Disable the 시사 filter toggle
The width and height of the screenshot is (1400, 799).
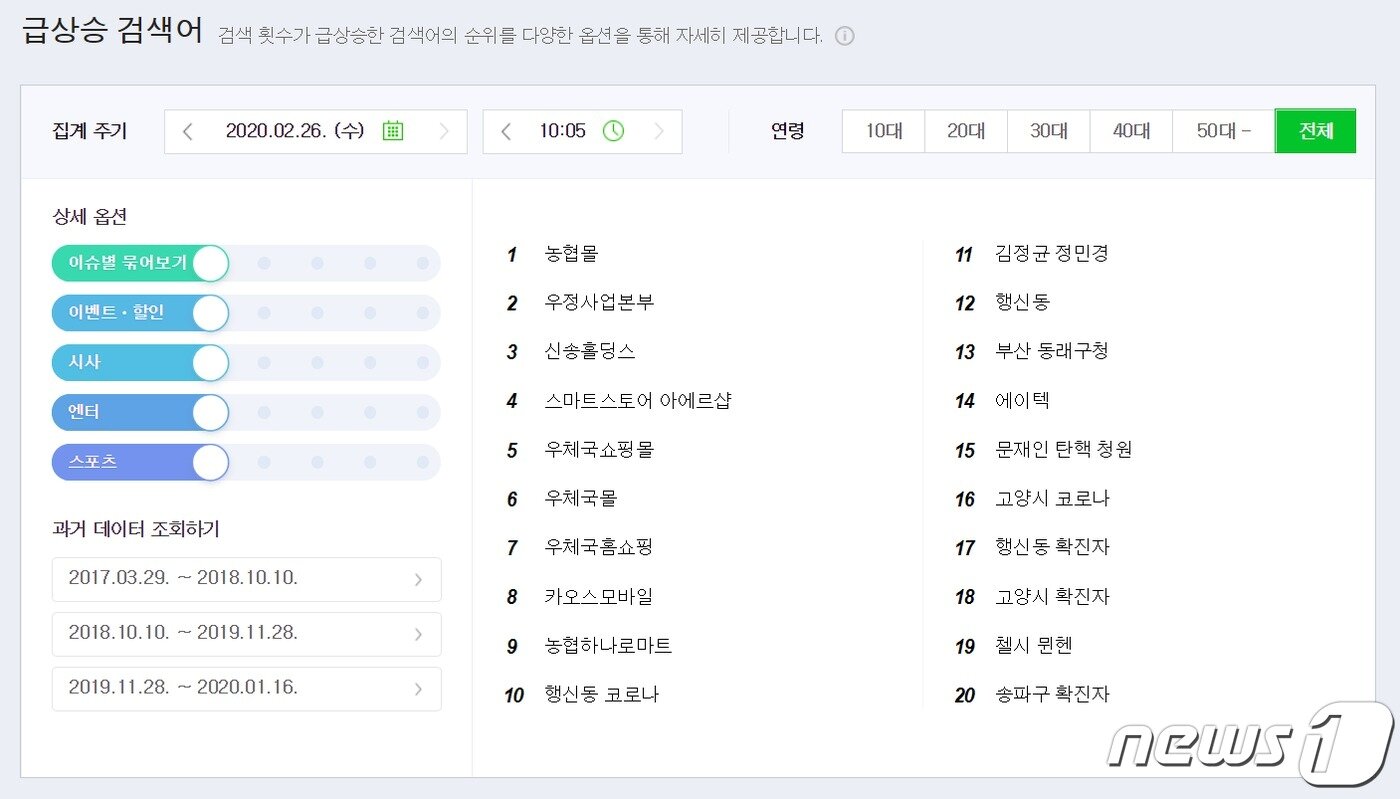click(x=213, y=363)
